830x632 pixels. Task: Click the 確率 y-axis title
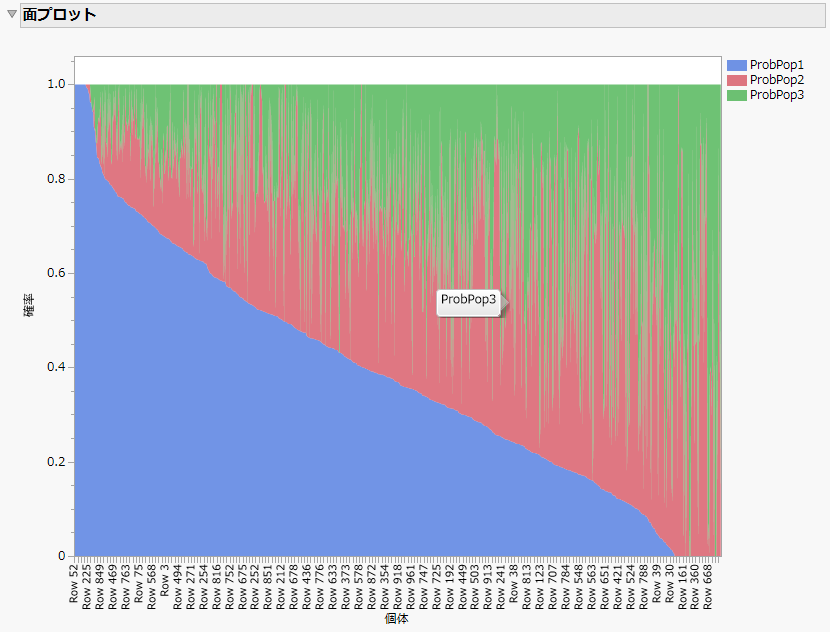(x=30, y=305)
